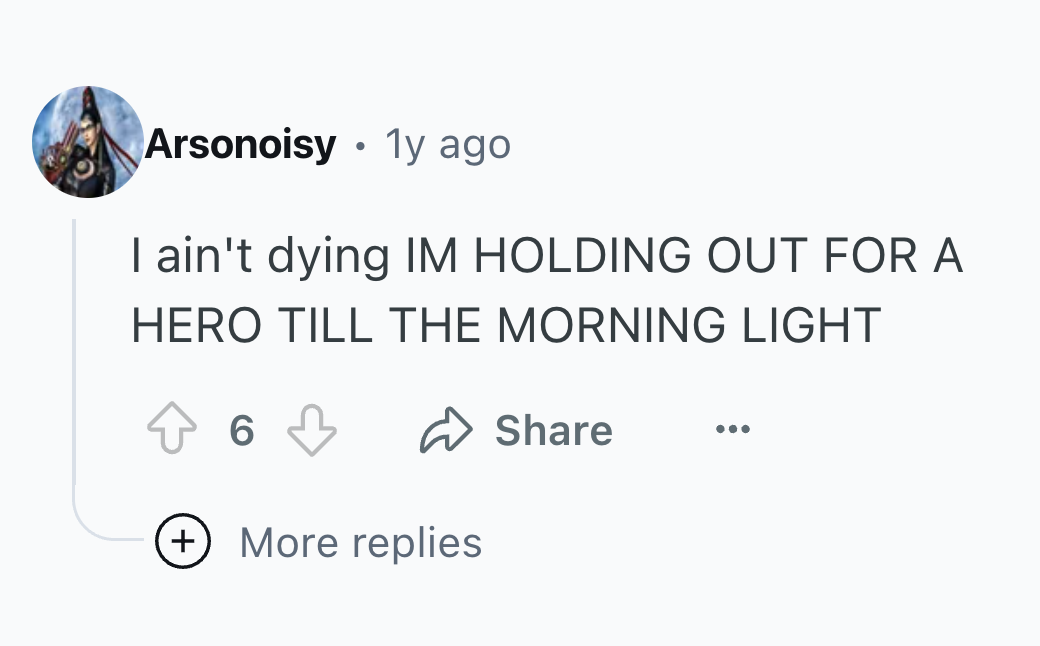This screenshot has height=646, width=1040.
Task: Click the word MORNING in the comment
Action: (x=611, y=325)
